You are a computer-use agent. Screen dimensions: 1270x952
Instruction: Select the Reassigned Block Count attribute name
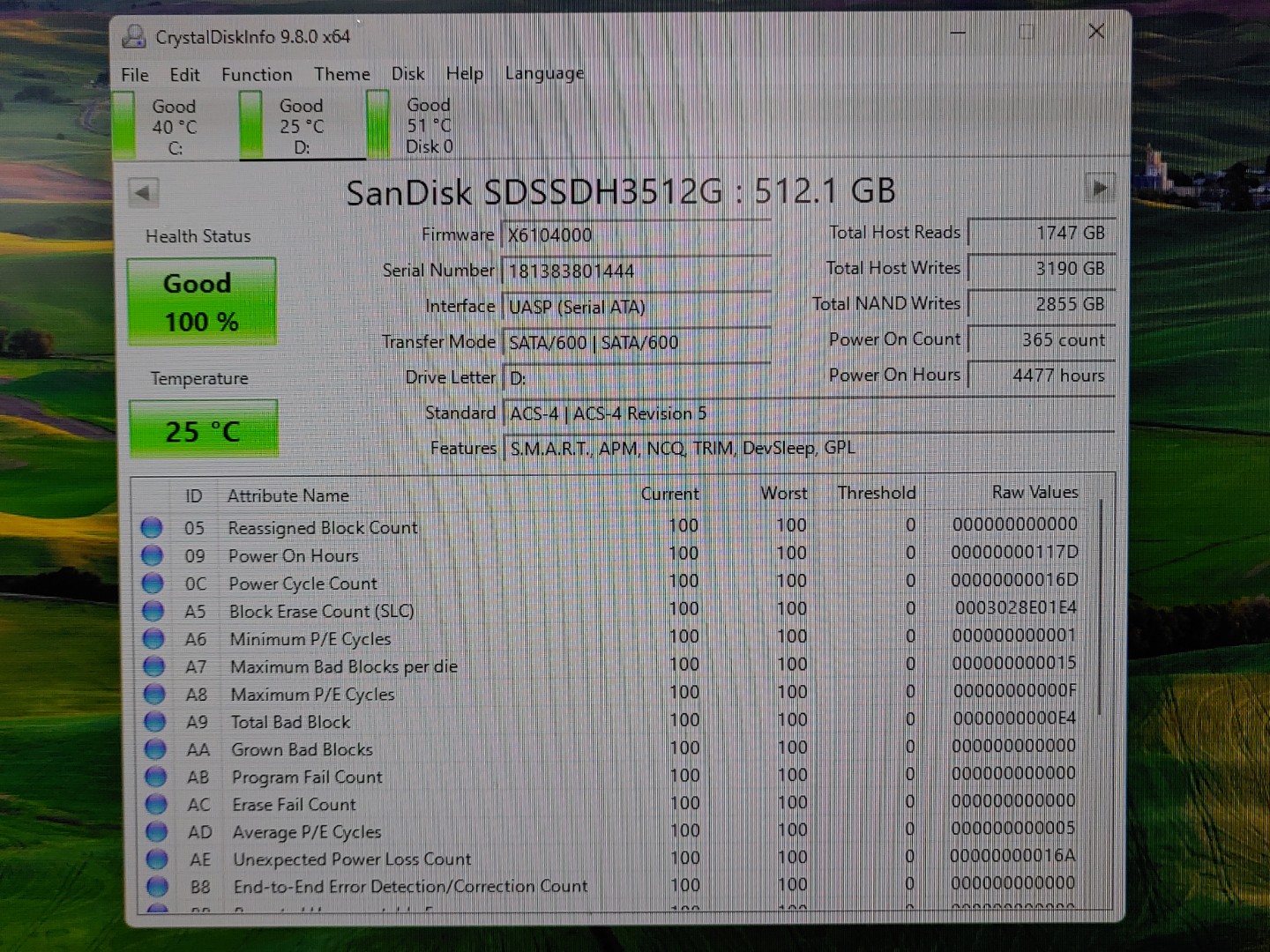(323, 528)
